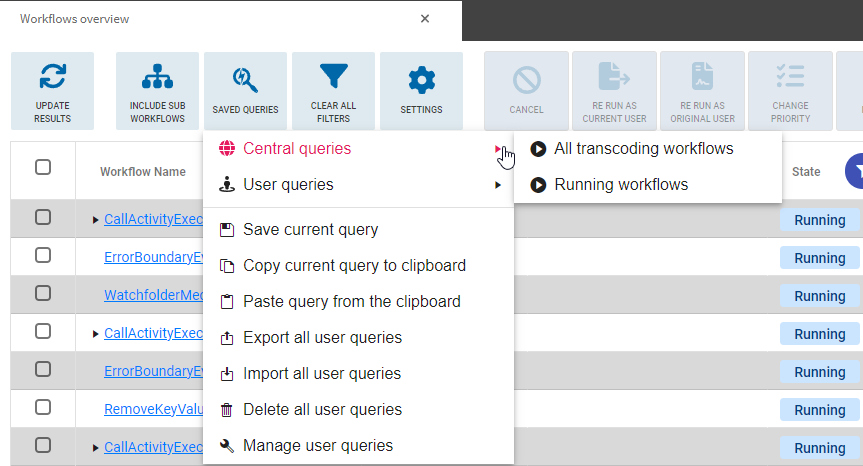The width and height of the screenshot is (863, 466).
Task: Toggle Include Sub Workflows hierarchy icon
Action: [157, 79]
